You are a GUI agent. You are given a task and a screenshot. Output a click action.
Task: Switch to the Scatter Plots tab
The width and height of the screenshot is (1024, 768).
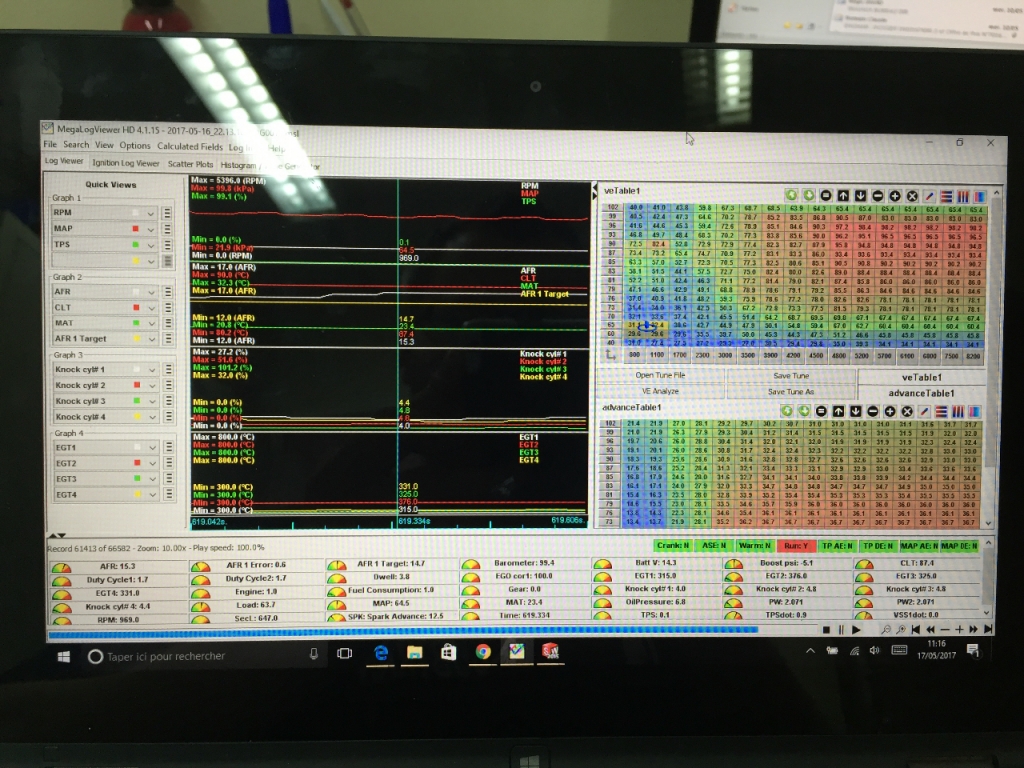point(190,165)
